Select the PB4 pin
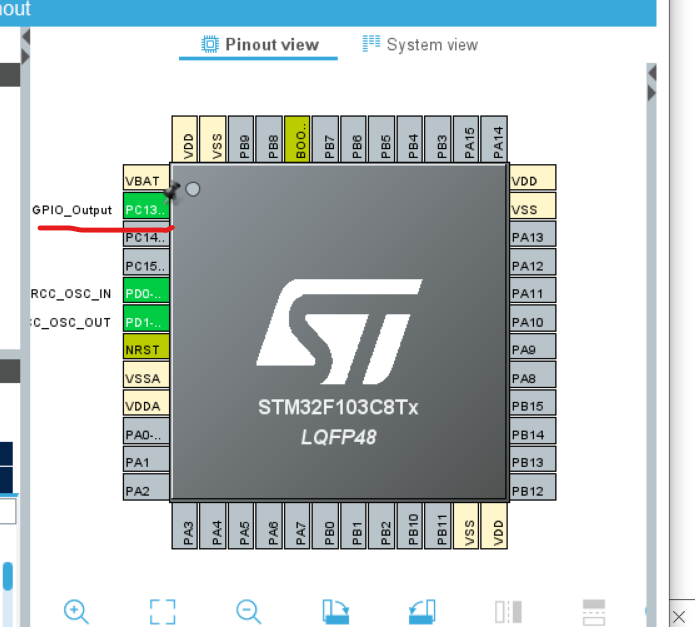The width and height of the screenshot is (695, 627). [x=410, y=139]
